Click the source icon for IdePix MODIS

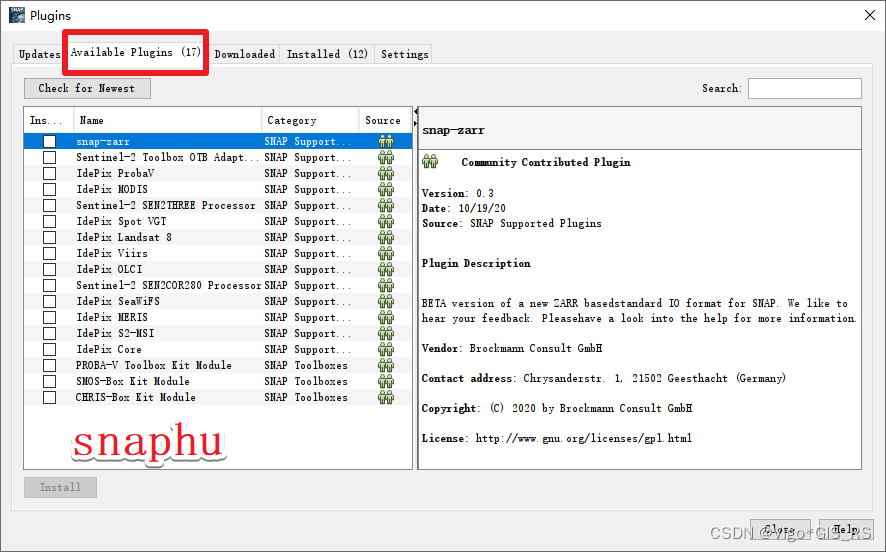(x=386, y=189)
